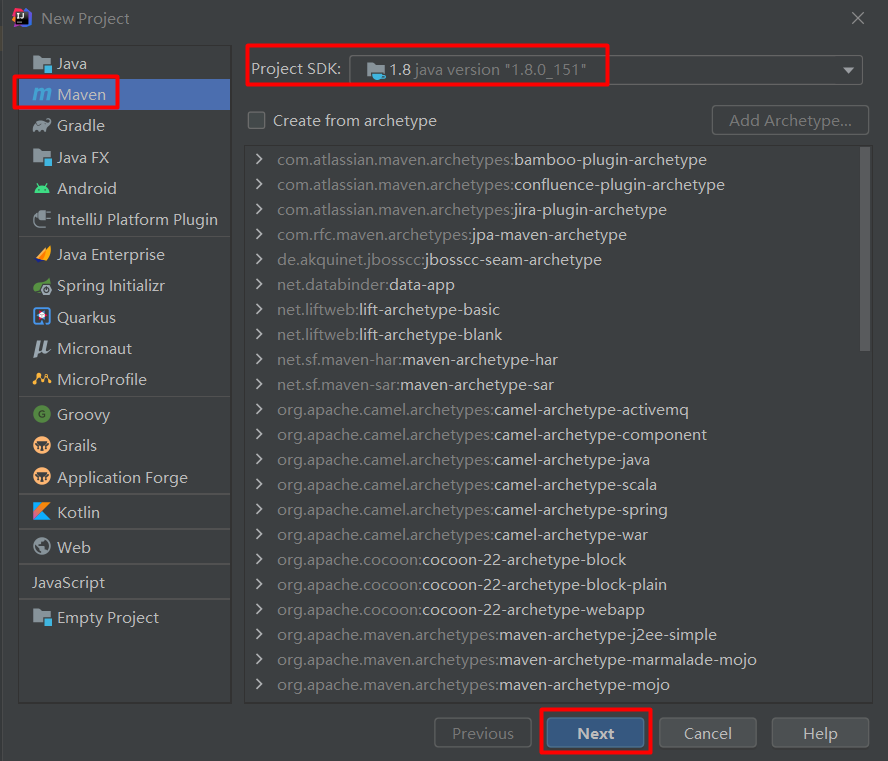Click the Java folder icon
Screen dimensions: 888x761
tap(42, 64)
